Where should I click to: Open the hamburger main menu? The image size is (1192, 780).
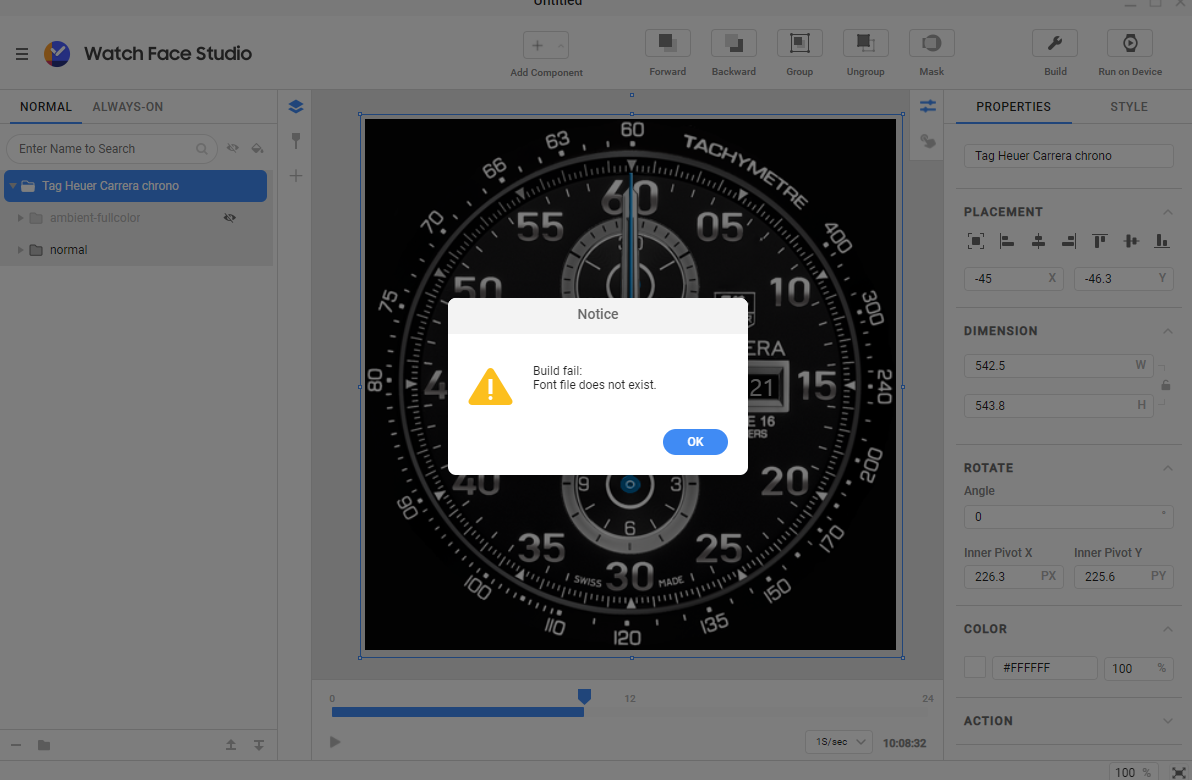(22, 54)
